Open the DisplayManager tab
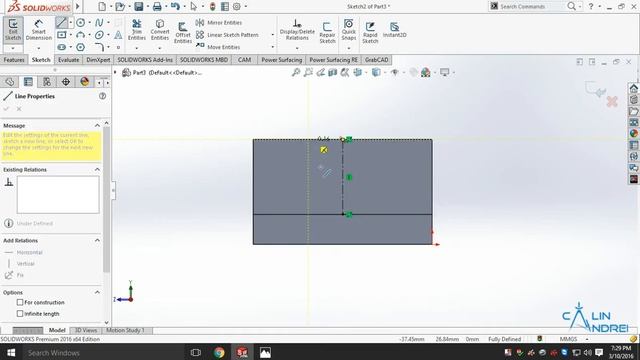The width and height of the screenshot is (640, 360). [x=84, y=82]
